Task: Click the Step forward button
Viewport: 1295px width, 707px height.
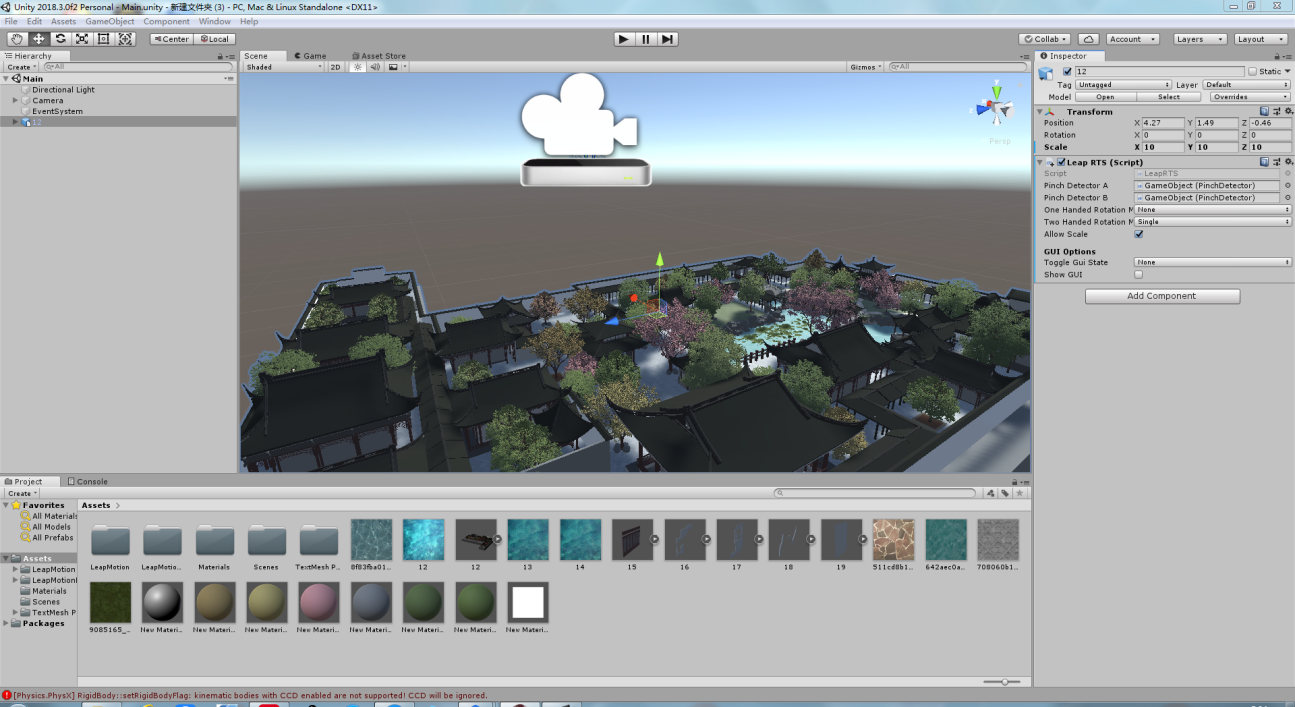Action: point(667,39)
